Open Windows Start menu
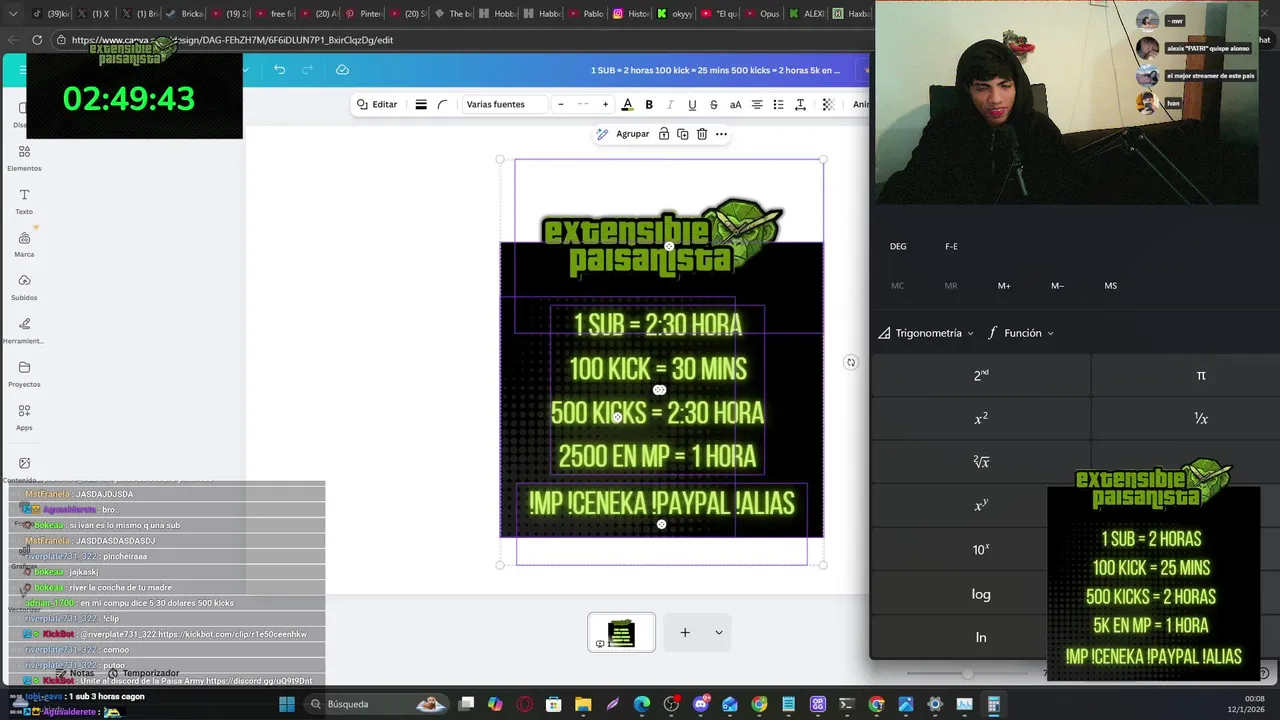The width and height of the screenshot is (1280, 720). [287, 704]
